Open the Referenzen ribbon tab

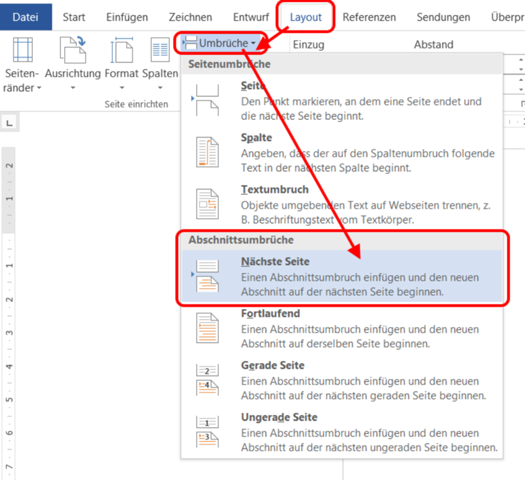coord(369,17)
